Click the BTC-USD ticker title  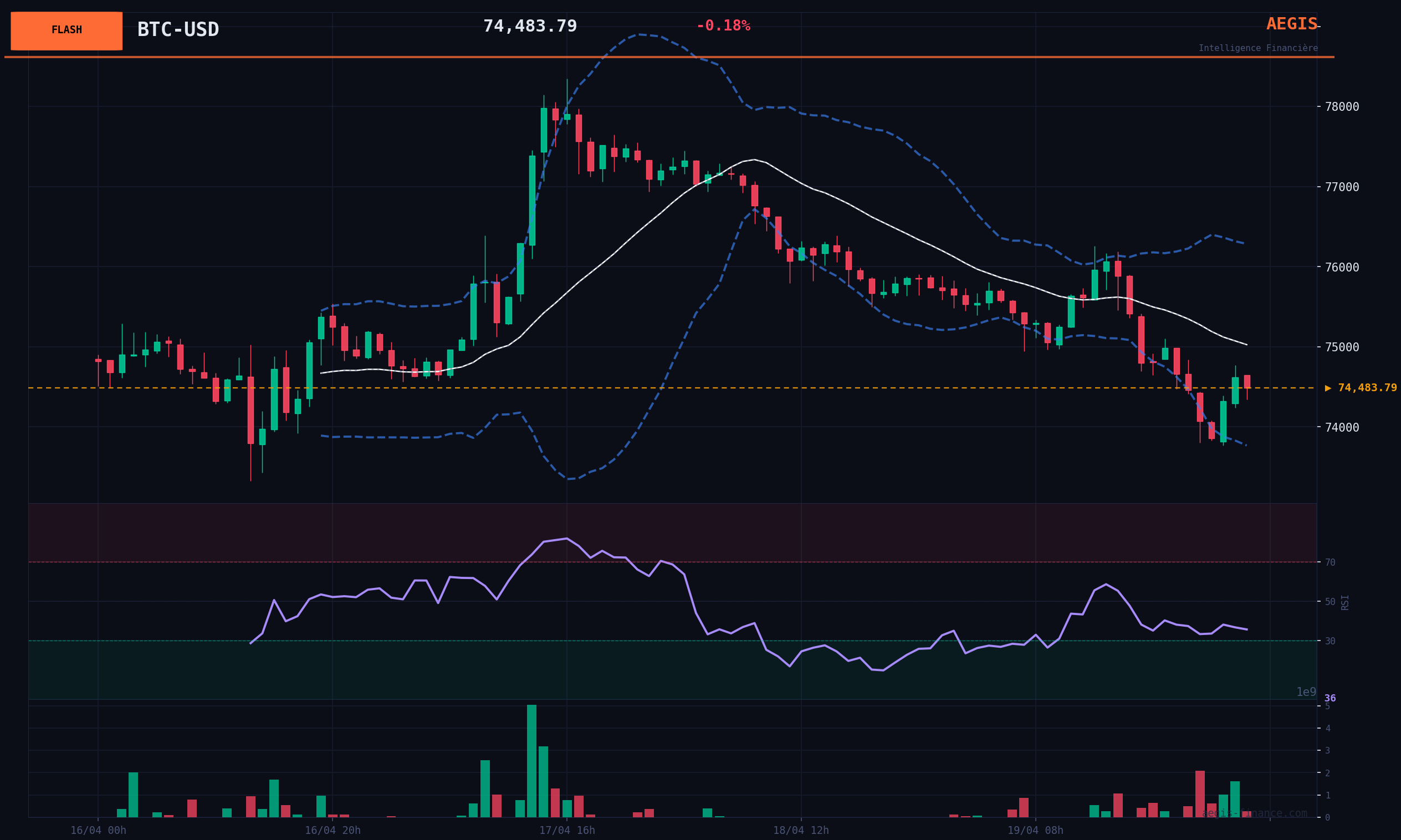(x=178, y=29)
